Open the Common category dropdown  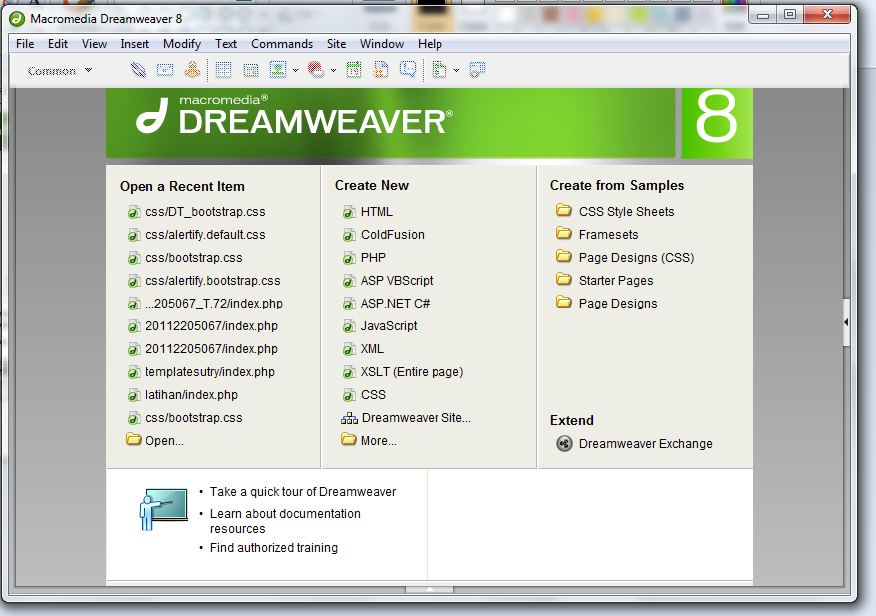(60, 71)
